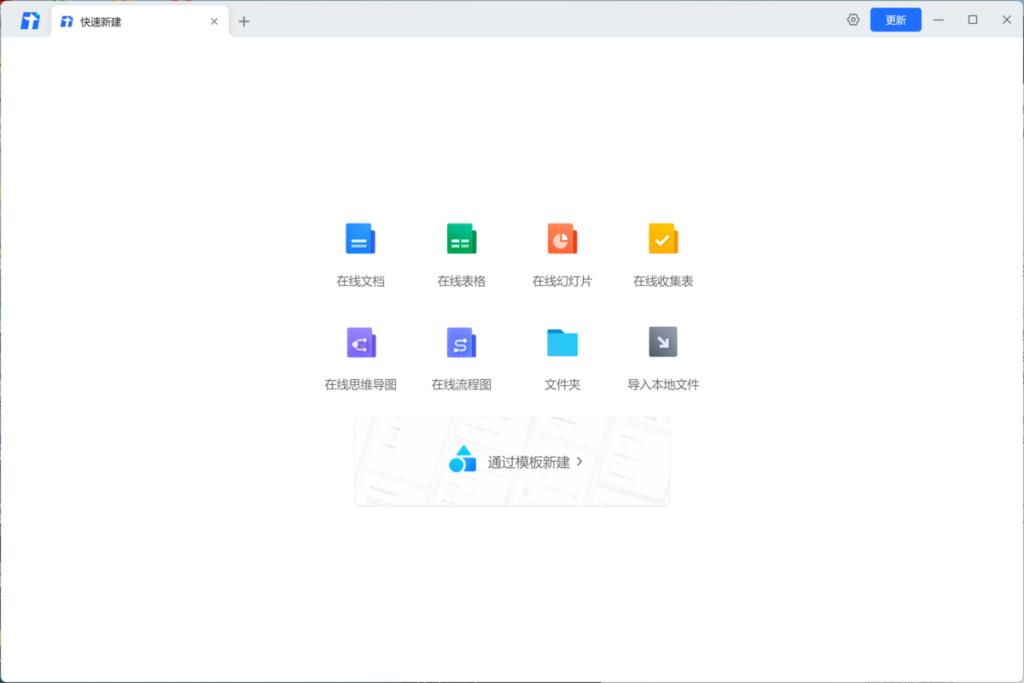Click the app logo left of the tab bar
1024x683 pixels.
tap(28, 19)
